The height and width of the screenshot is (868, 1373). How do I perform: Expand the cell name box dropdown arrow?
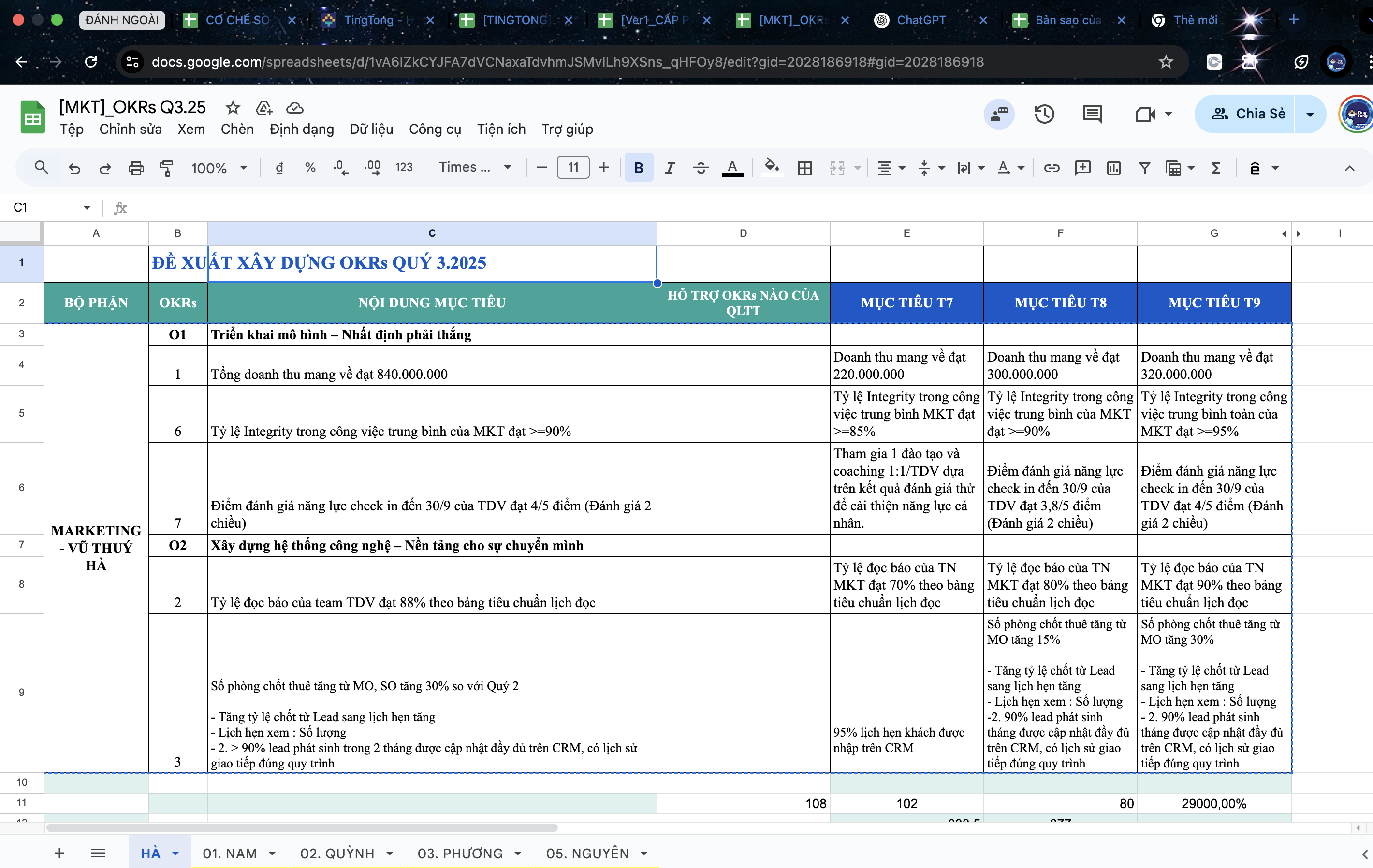[87, 207]
